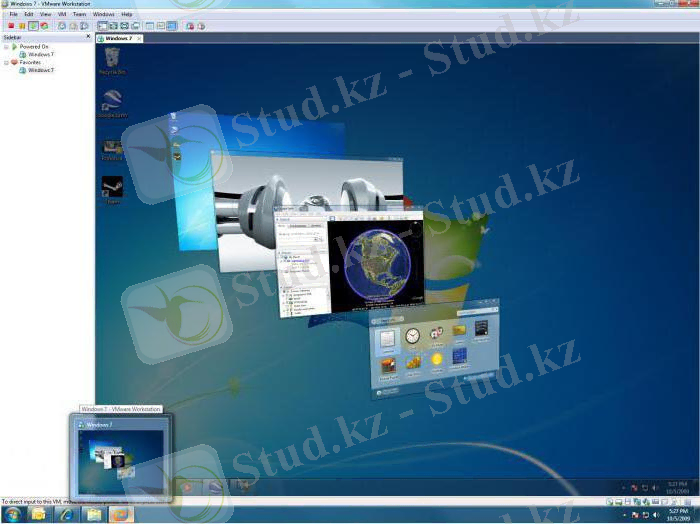Viewport: 700px width, 524px height.
Task: Collapse the Favorites tree group
Action: point(6,62)
